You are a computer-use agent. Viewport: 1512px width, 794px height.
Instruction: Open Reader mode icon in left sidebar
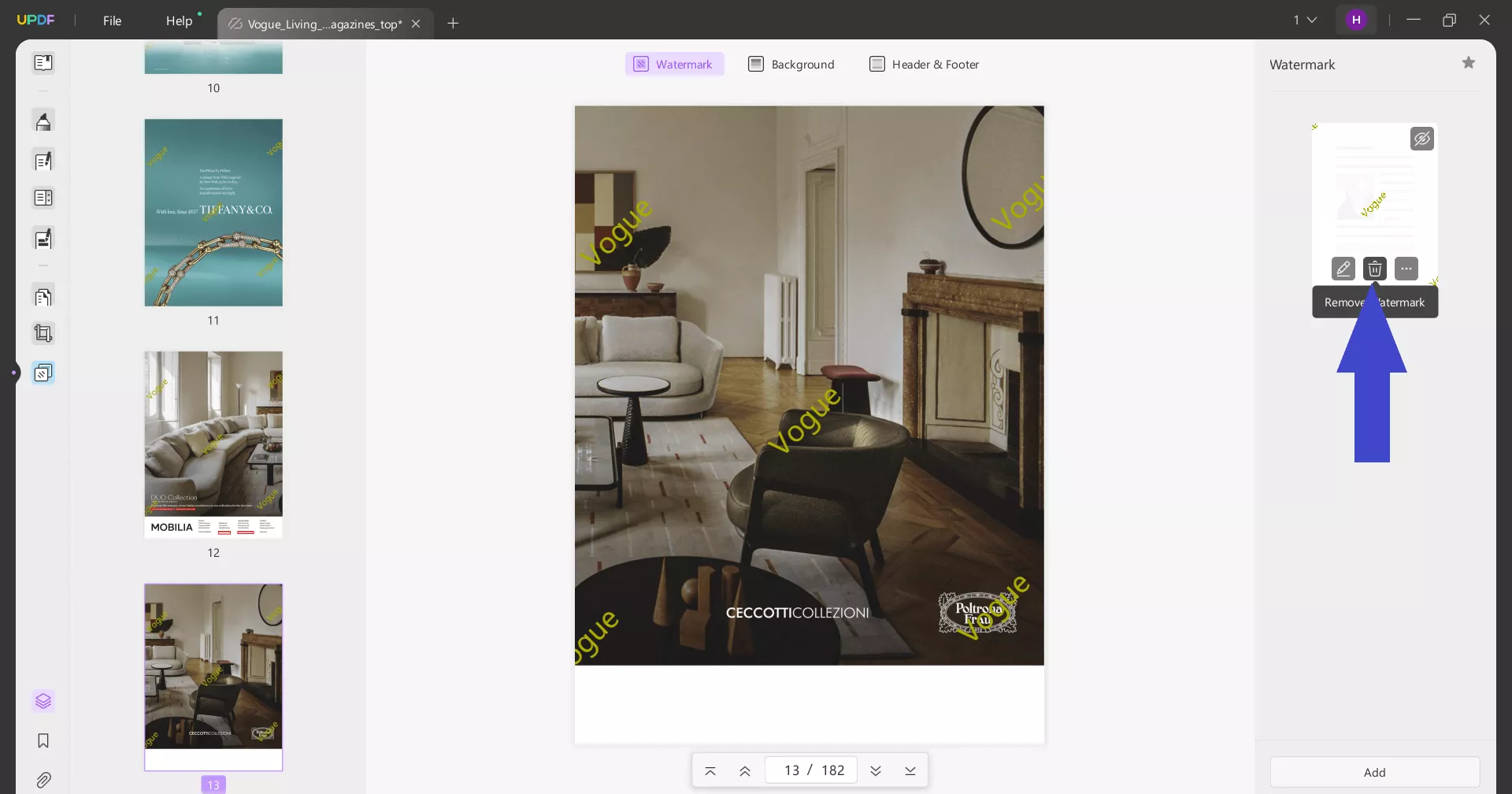point(43,62)
